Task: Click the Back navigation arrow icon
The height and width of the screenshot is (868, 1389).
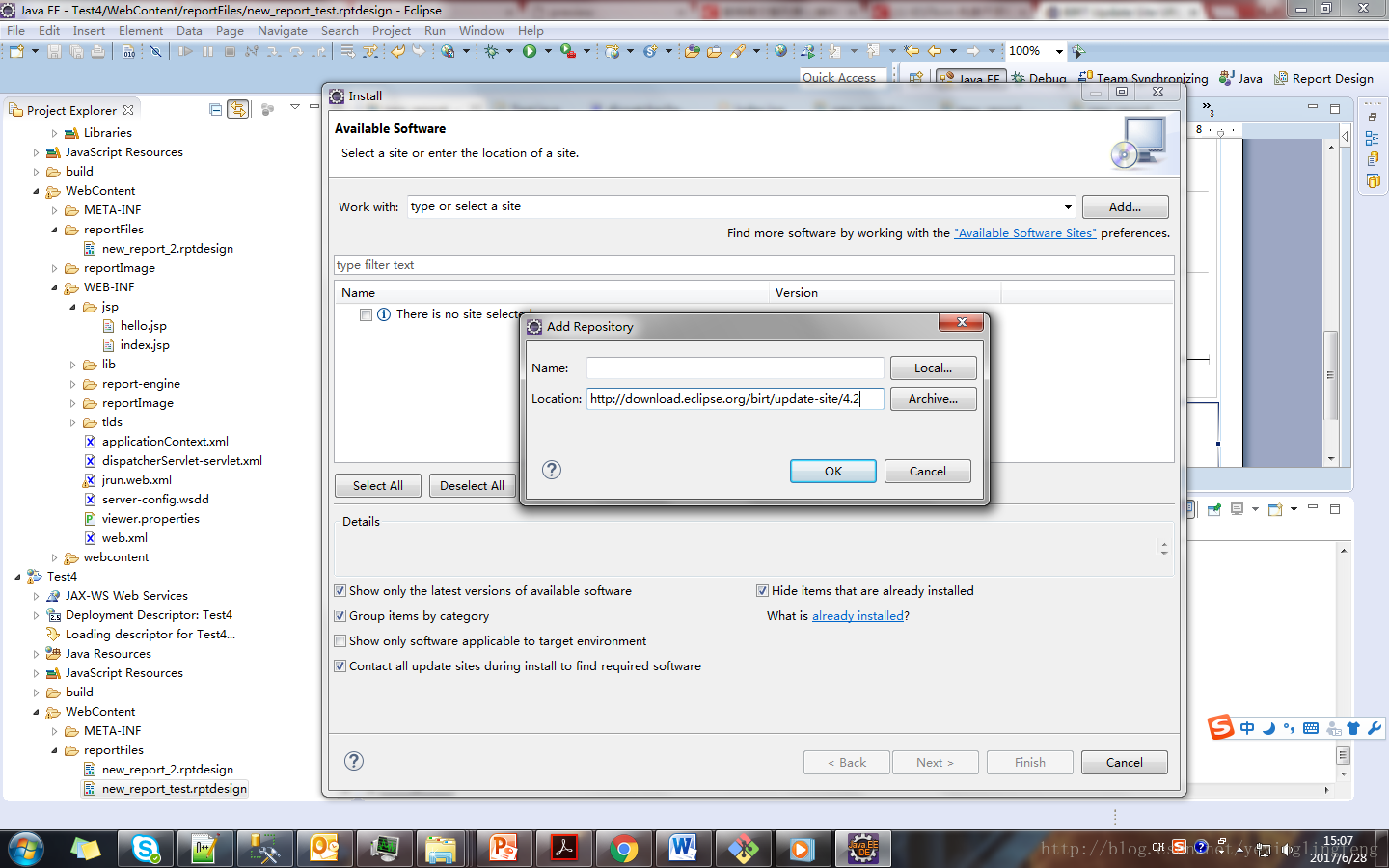Action: 934,51
